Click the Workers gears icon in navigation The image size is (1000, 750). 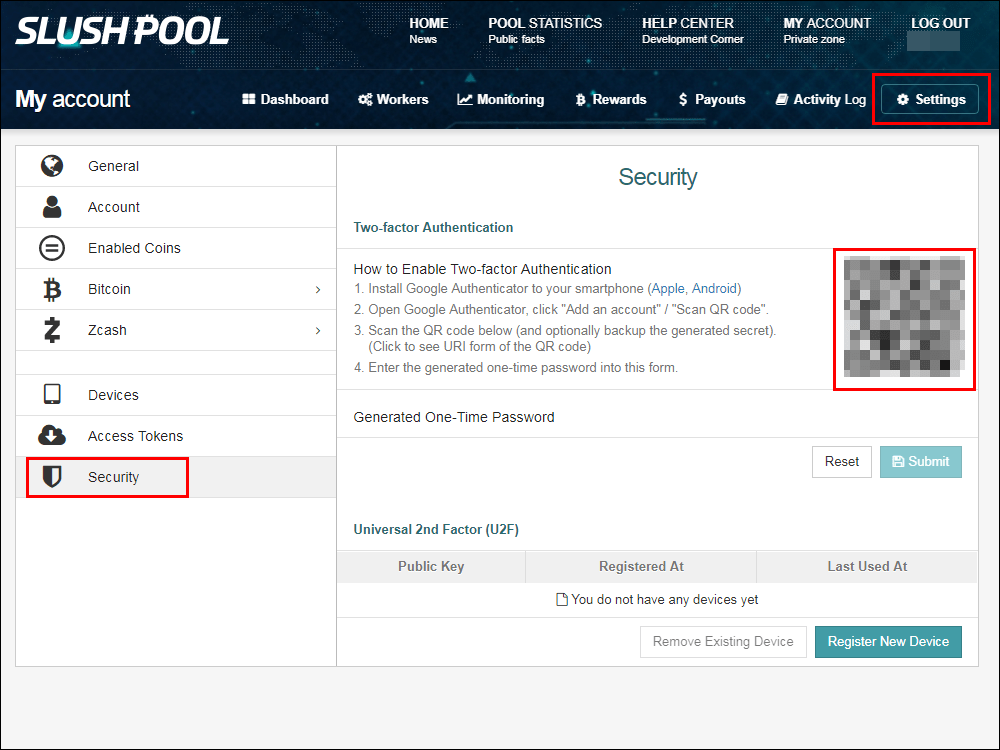365,99
